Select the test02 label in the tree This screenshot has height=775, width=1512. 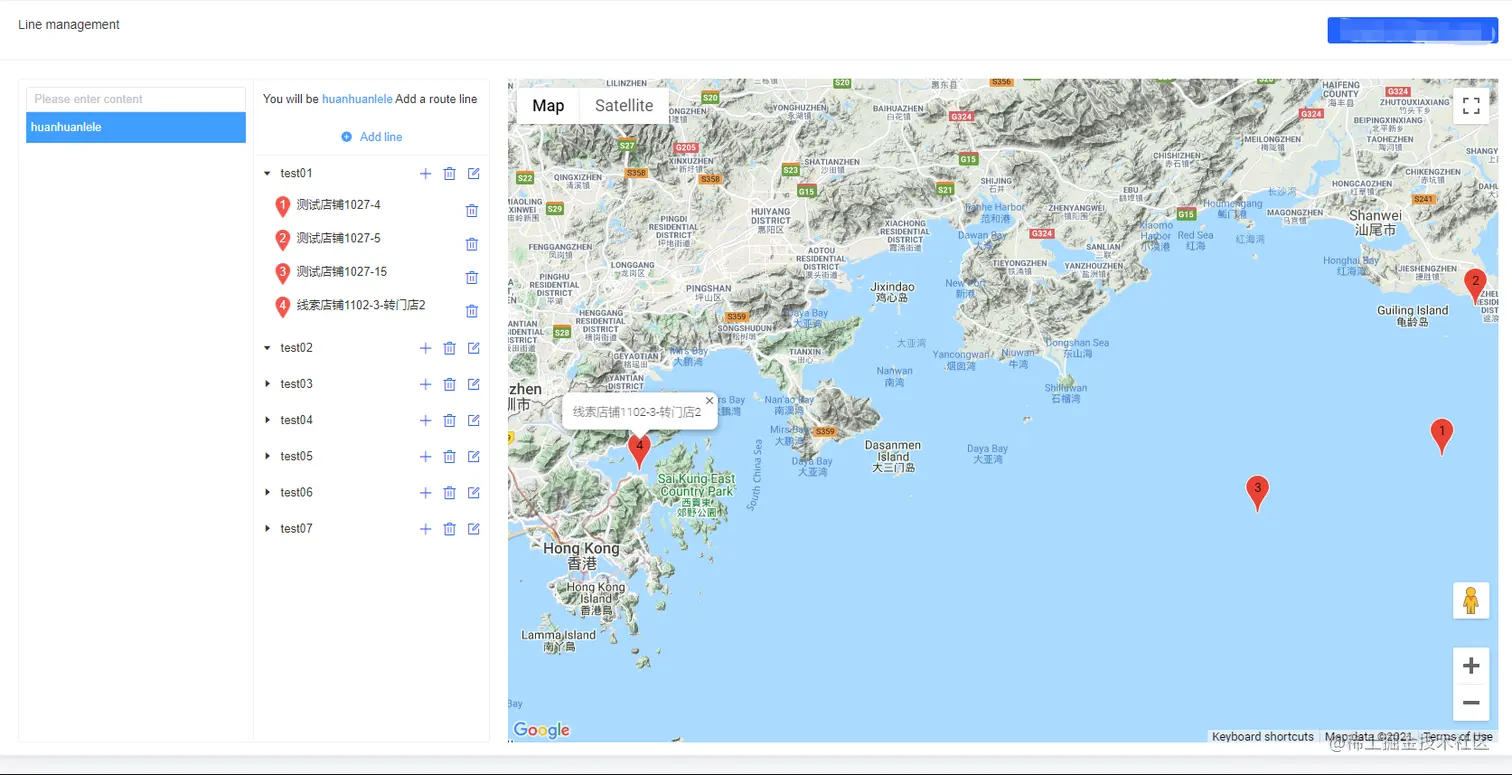point(297,348)
